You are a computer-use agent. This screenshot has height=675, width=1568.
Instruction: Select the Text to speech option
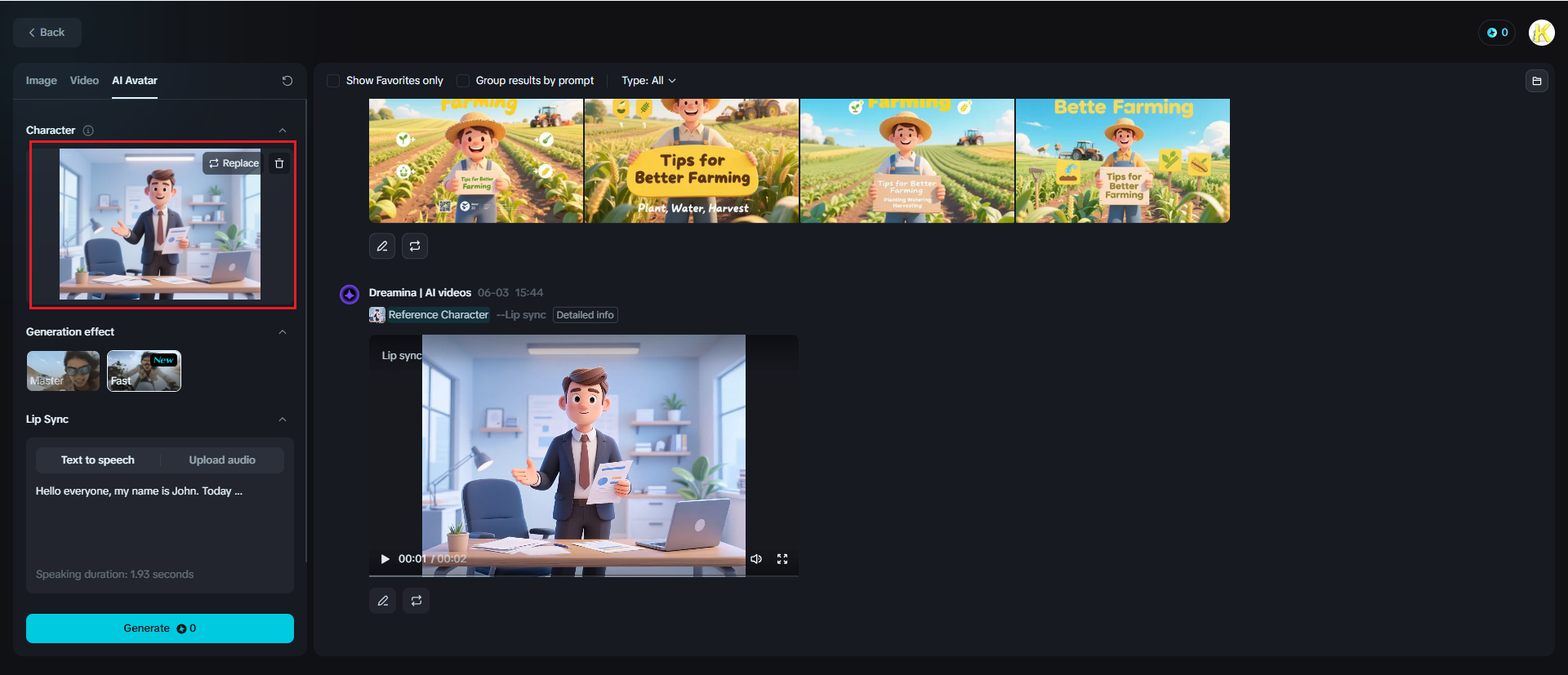(98, 460)
